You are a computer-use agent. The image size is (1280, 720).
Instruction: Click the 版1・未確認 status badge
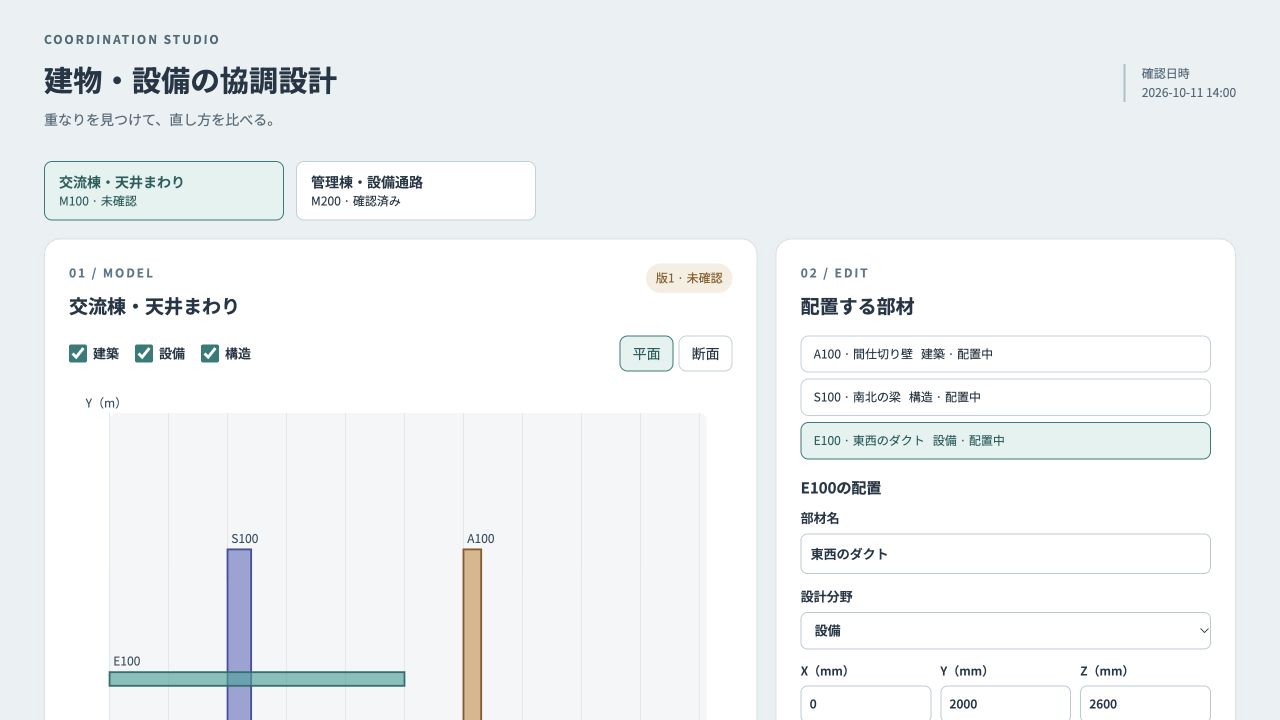tap(689, 278)
